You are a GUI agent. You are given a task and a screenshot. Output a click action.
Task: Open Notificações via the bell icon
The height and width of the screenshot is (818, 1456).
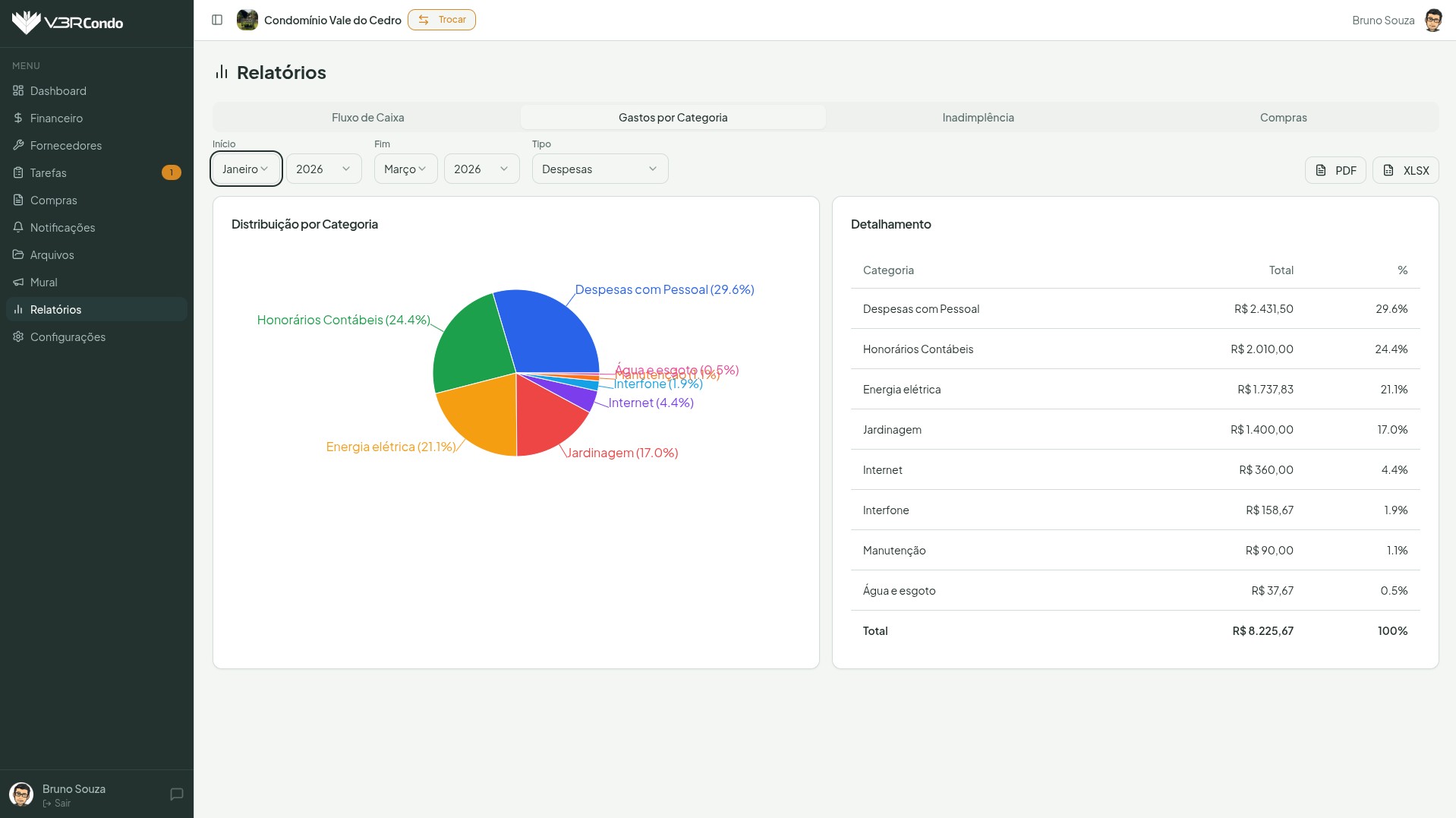pyautogui.click(x=18, y=227)
